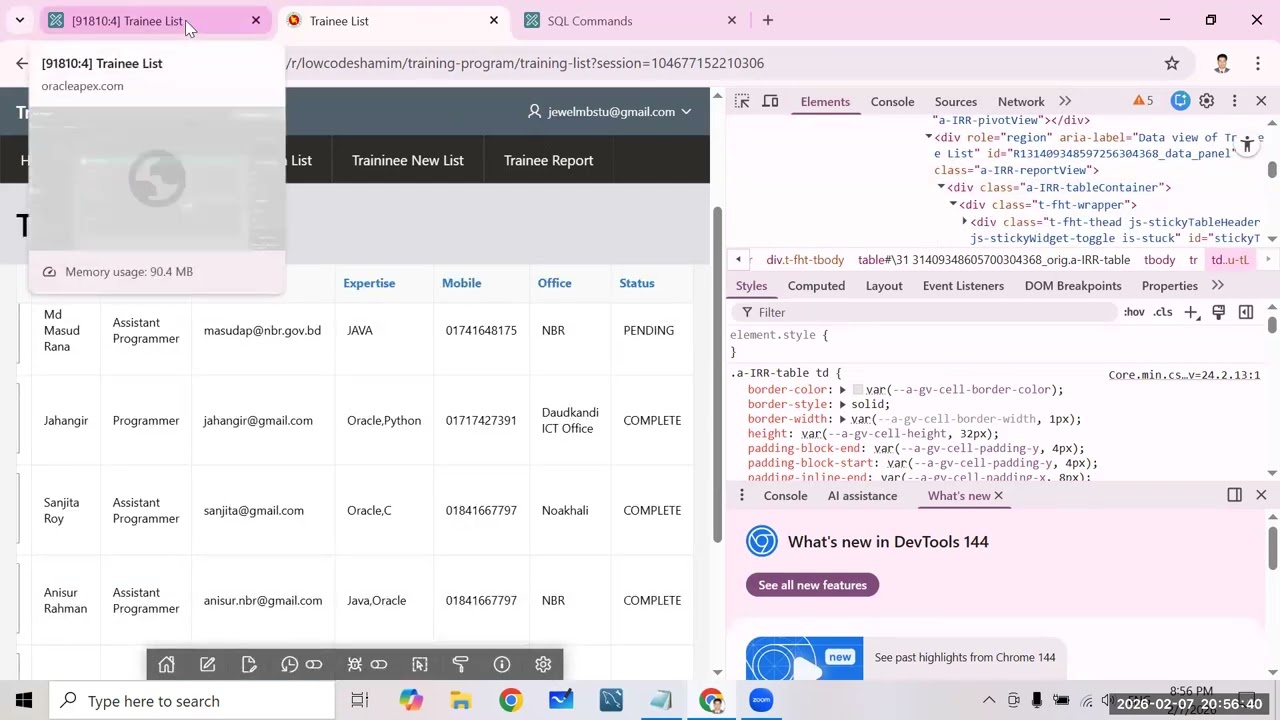Click the DevTools three-dot customize menu

[x=1234, y=101]
